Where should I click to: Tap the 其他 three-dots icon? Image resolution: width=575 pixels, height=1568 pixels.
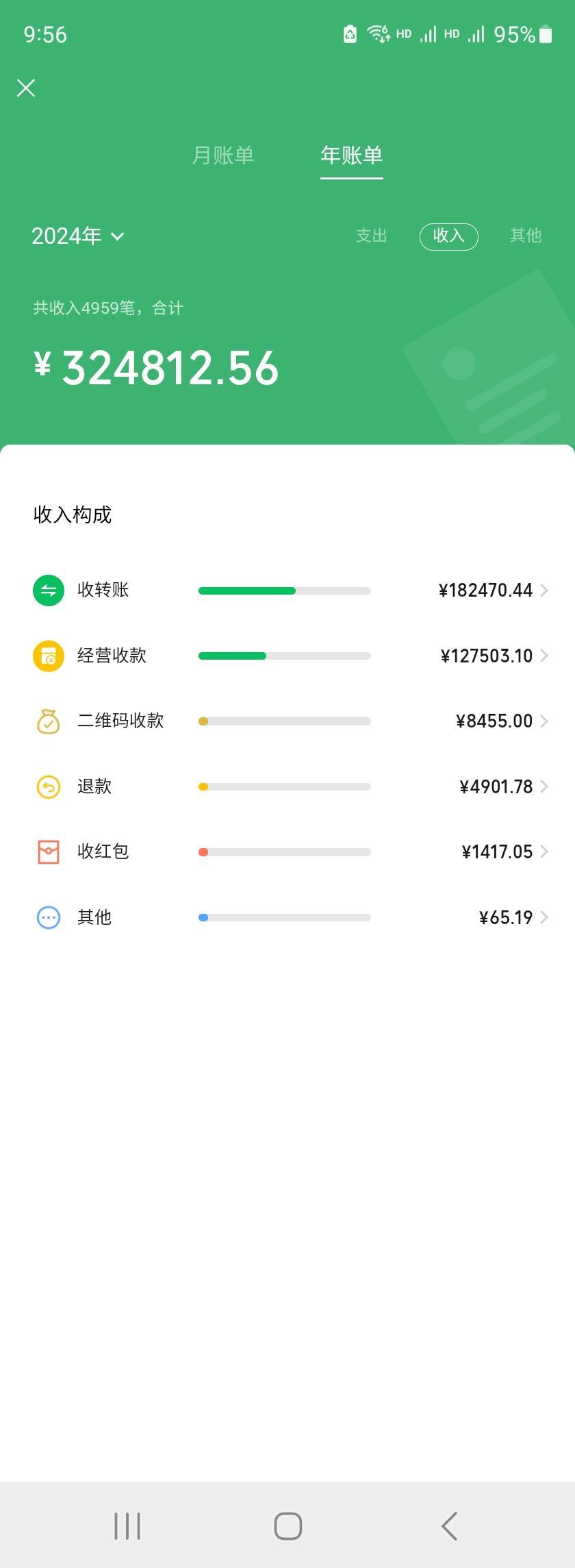click(49, 917)
